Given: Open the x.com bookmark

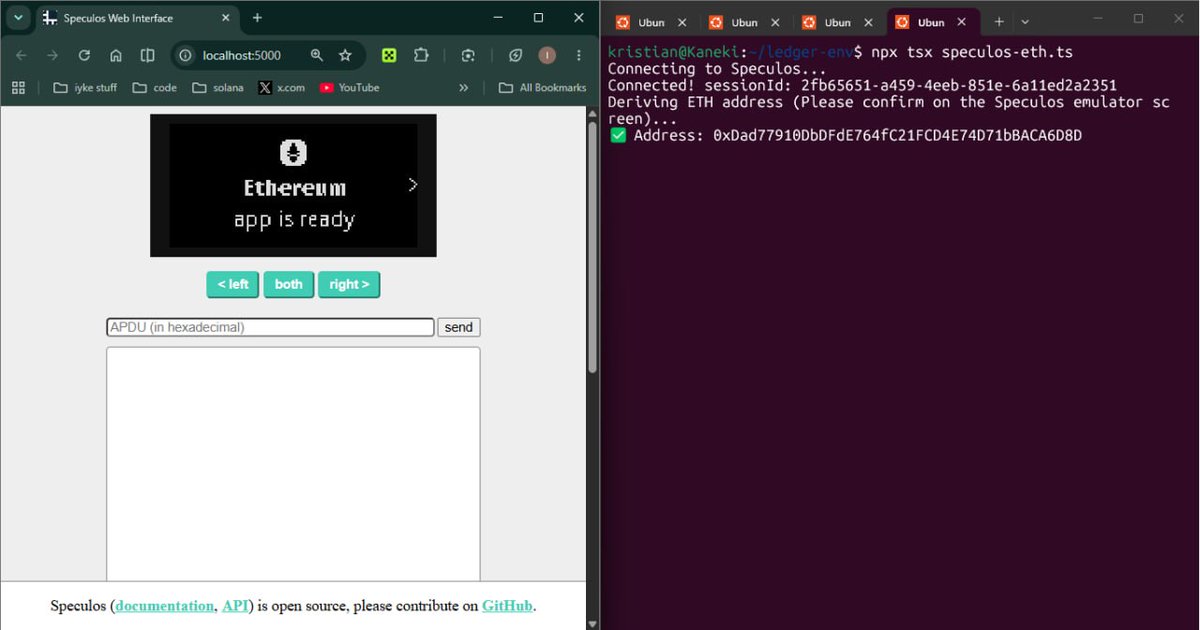Looking at the screenshot, I should point(282,88).
